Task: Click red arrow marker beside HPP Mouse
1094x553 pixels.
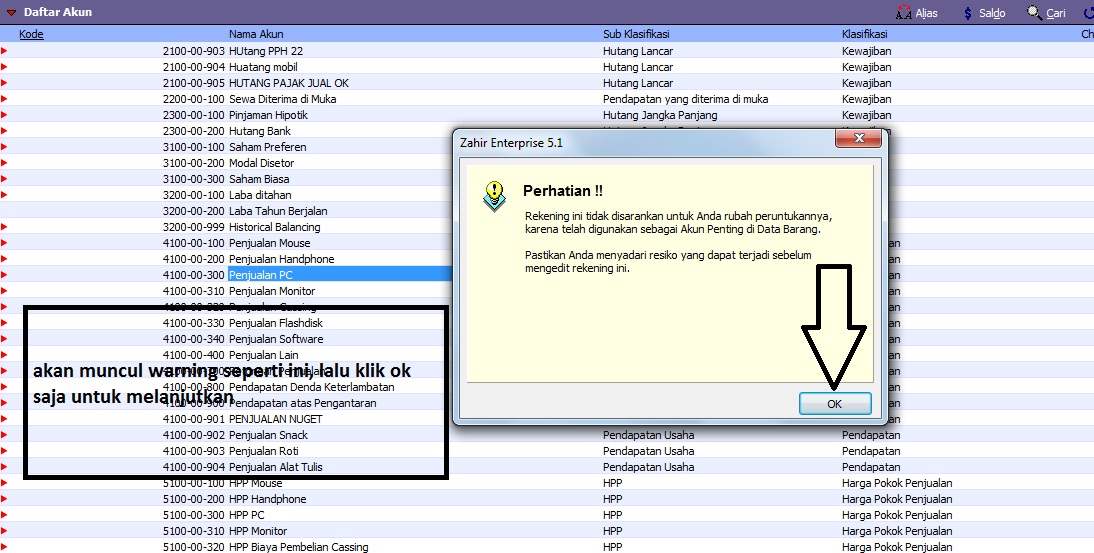Action: pos(4,483)
